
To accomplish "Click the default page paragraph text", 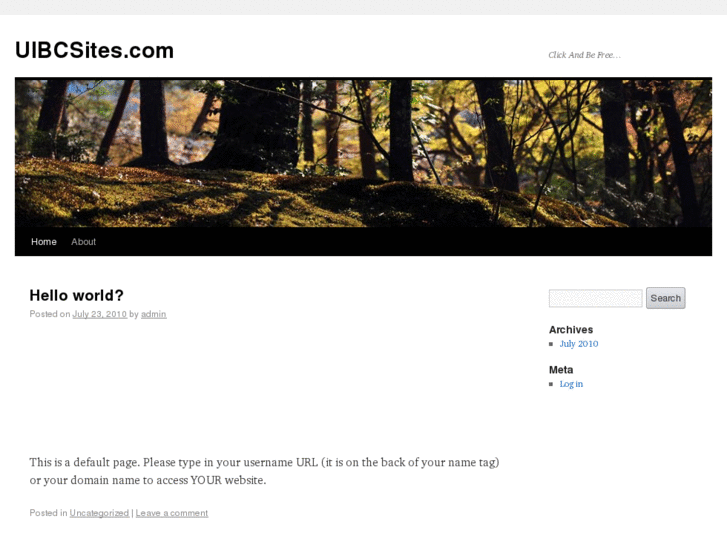I will click(264, 471).
